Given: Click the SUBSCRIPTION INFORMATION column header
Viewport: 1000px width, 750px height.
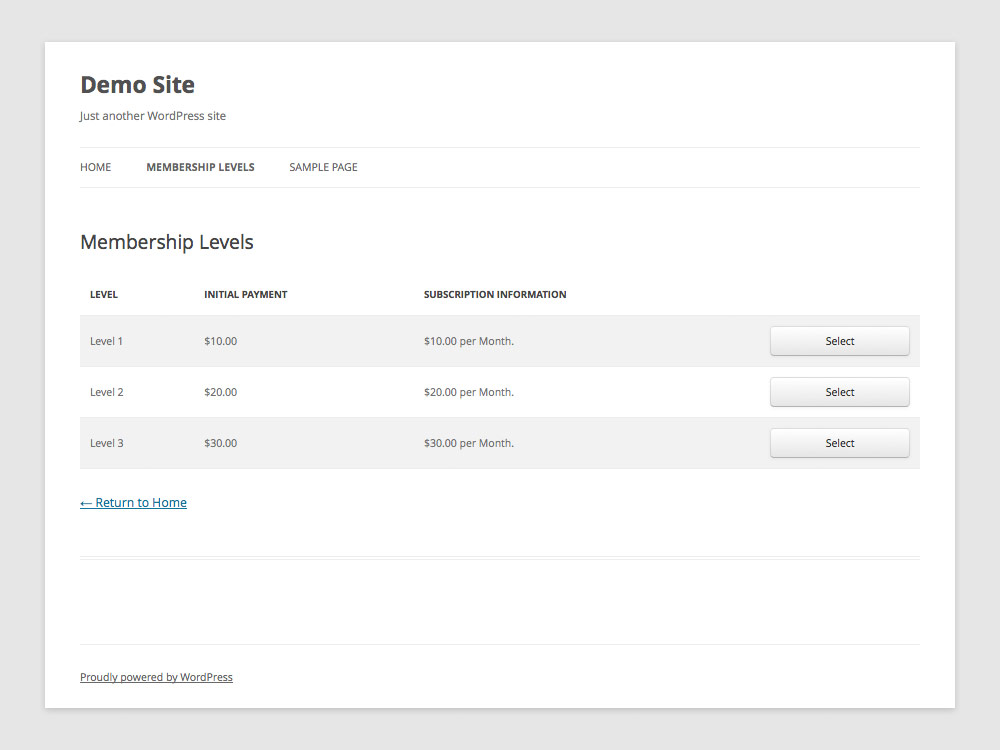Looking at the screenshot, I should [x=495, y=295].
